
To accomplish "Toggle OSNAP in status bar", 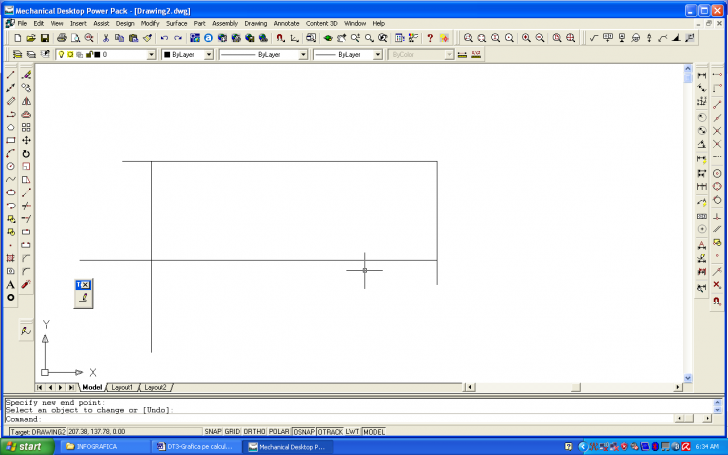I will click(304, 432).
